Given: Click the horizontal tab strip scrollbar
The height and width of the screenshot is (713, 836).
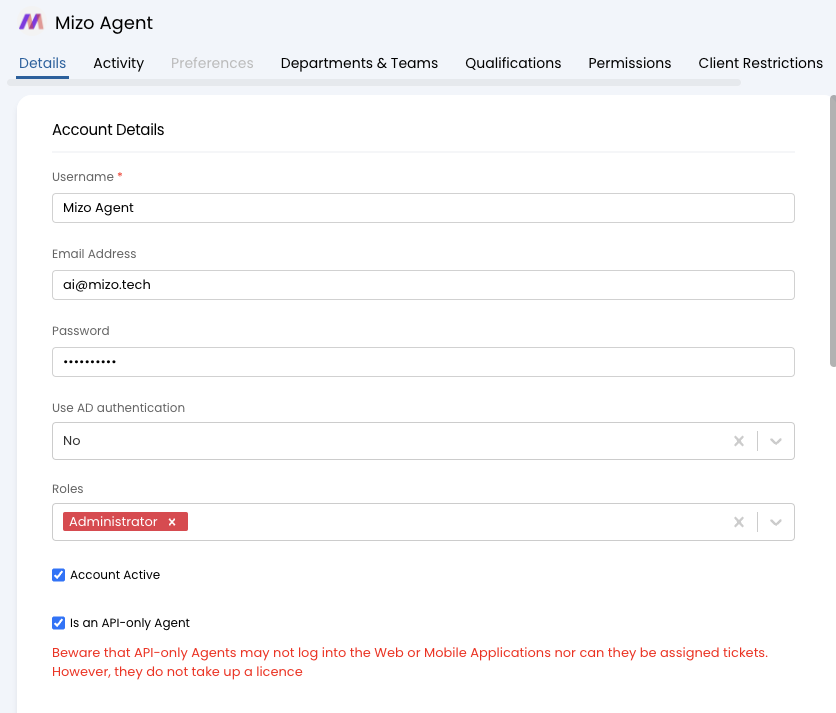Looking at the screenshot, I should click(x=374, y=83).
